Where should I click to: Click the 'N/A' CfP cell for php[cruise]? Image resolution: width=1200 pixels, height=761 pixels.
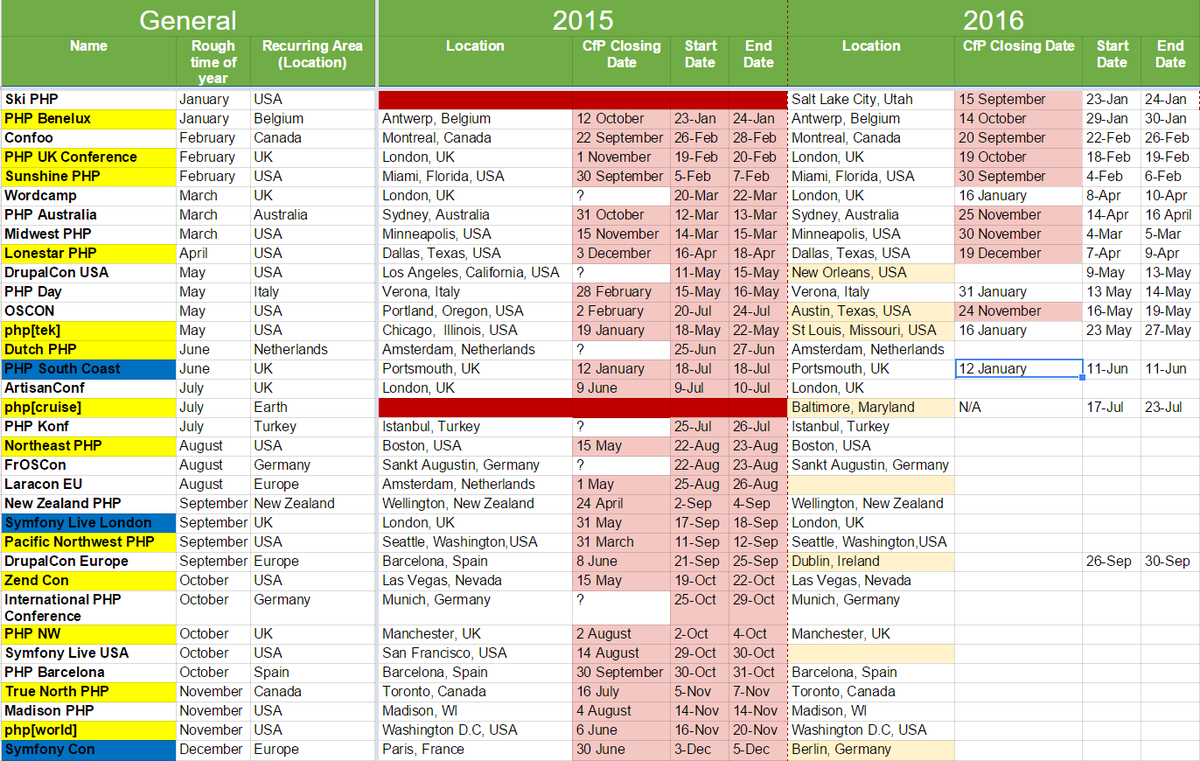tap(1019, 407)
